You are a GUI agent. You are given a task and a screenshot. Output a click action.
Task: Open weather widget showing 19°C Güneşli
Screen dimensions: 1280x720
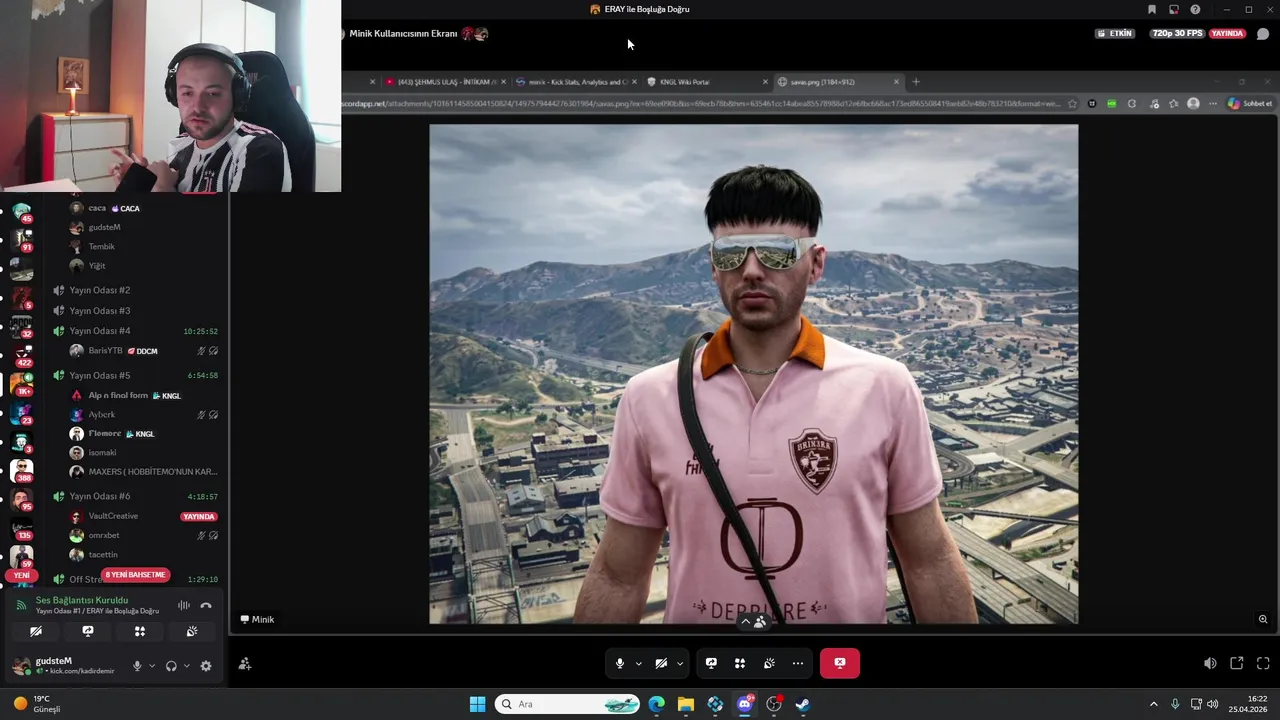click(36, 704)
